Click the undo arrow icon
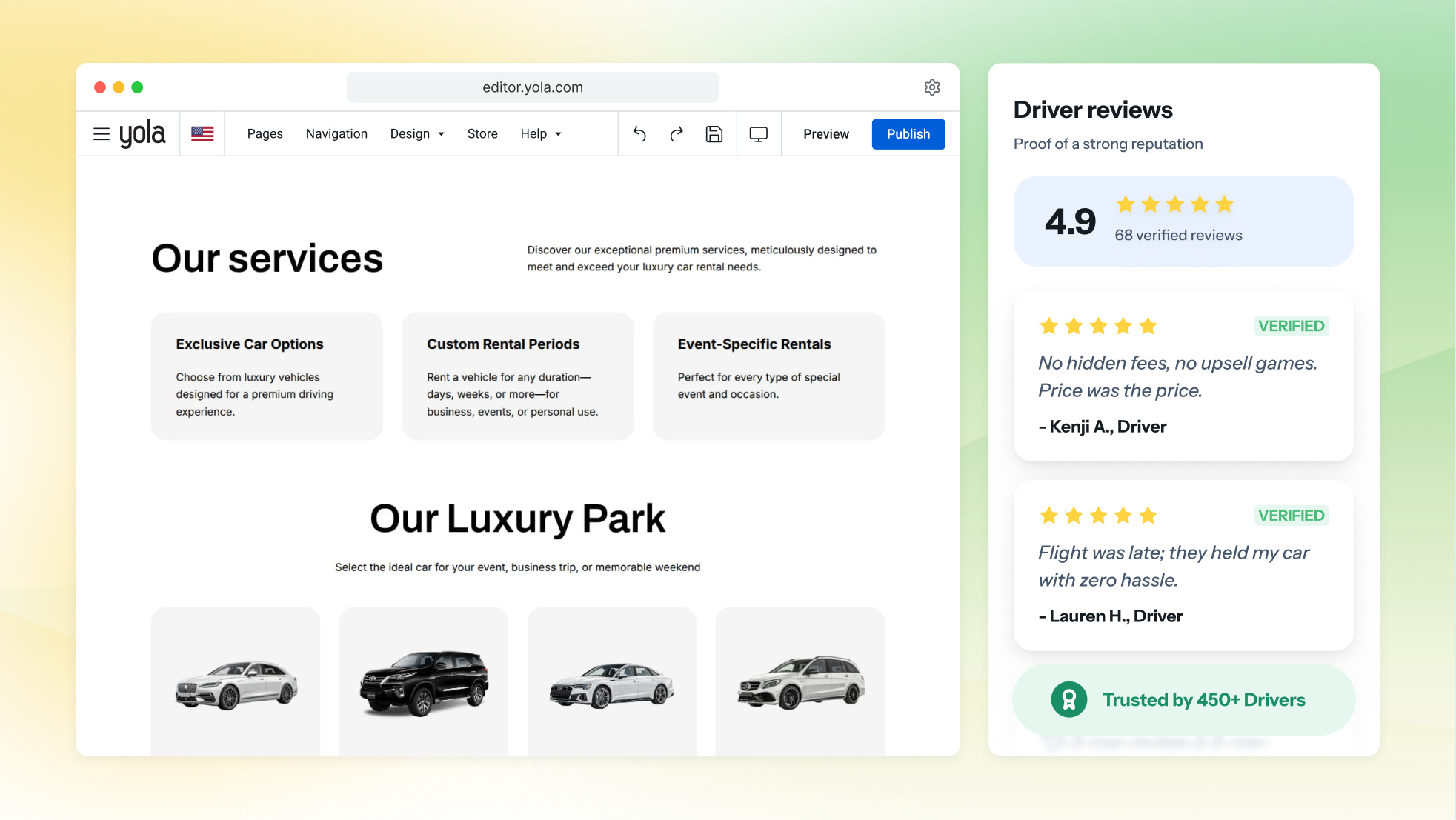Screen dimensions: 1456x820 click(639, 134)
